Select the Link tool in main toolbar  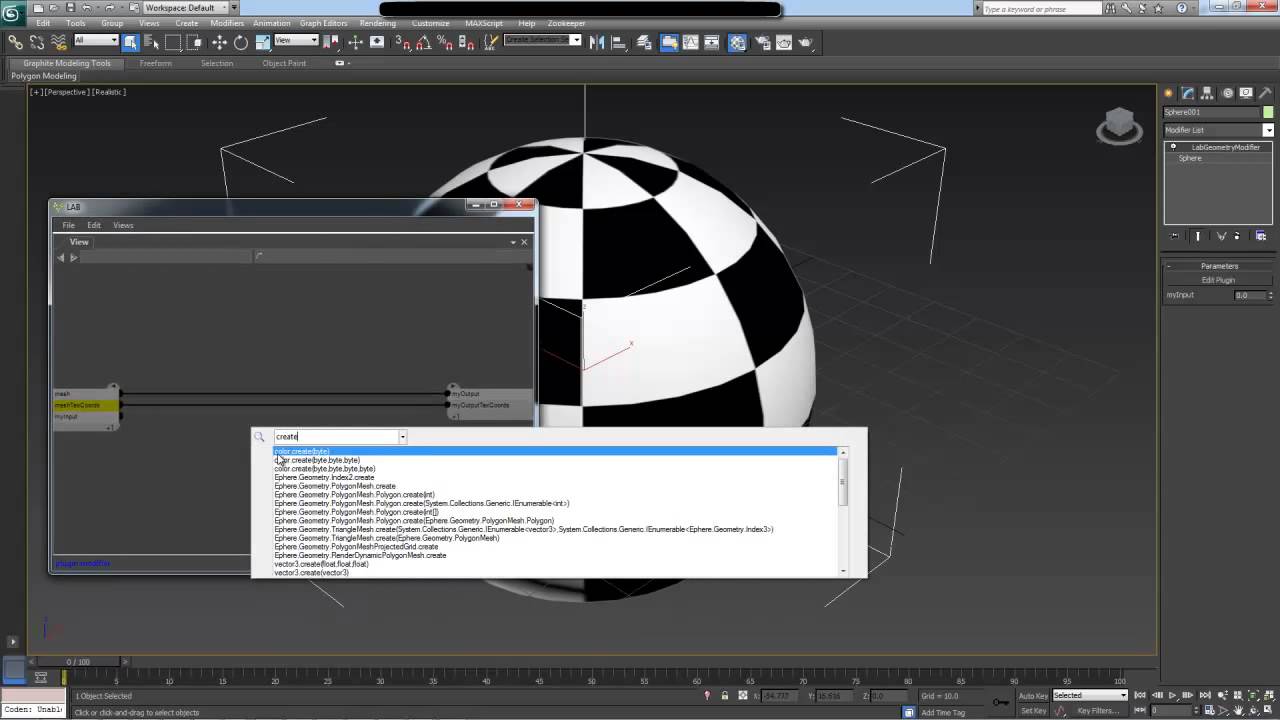15,42
